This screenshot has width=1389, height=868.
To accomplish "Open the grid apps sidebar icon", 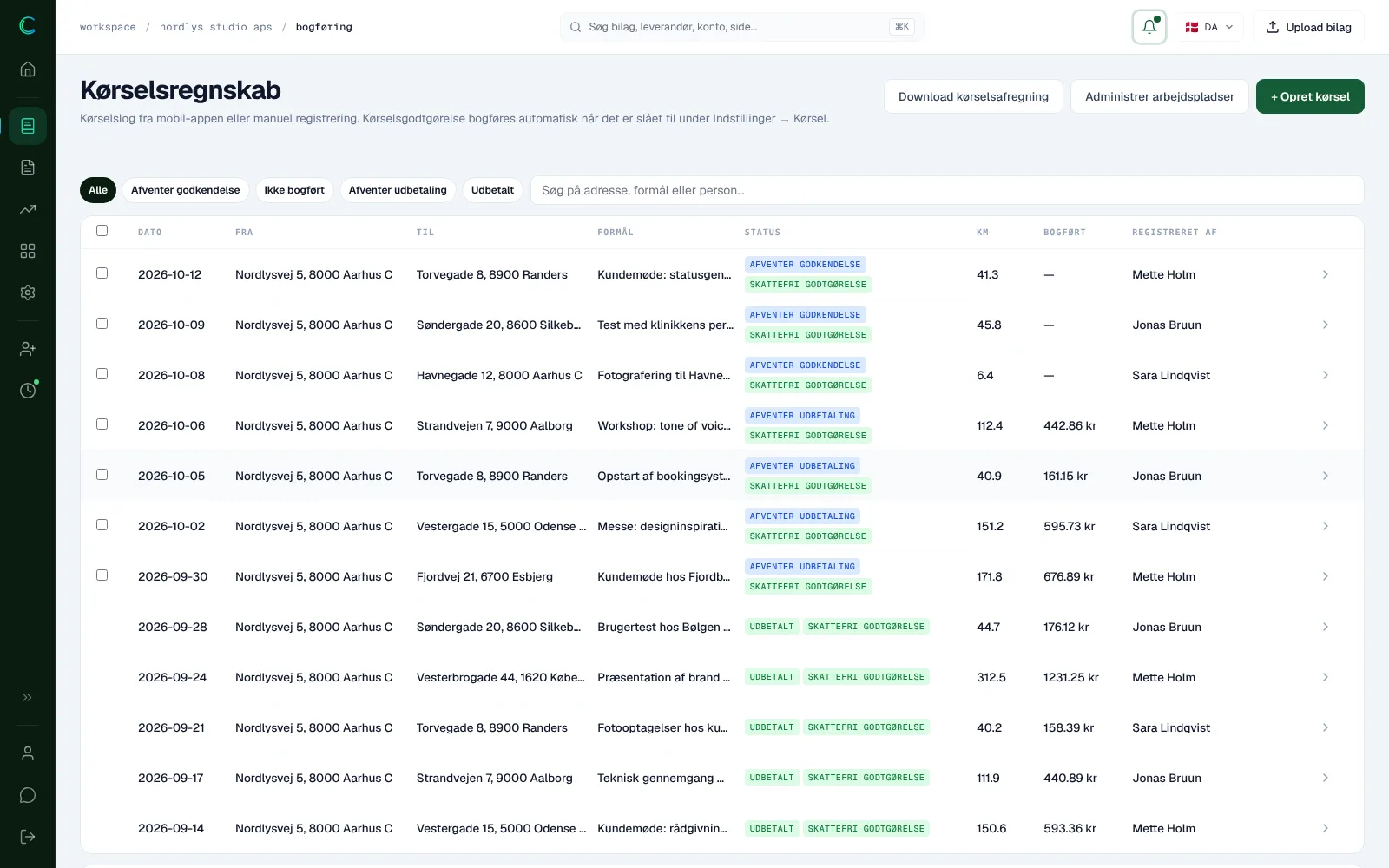I will 28,251.
